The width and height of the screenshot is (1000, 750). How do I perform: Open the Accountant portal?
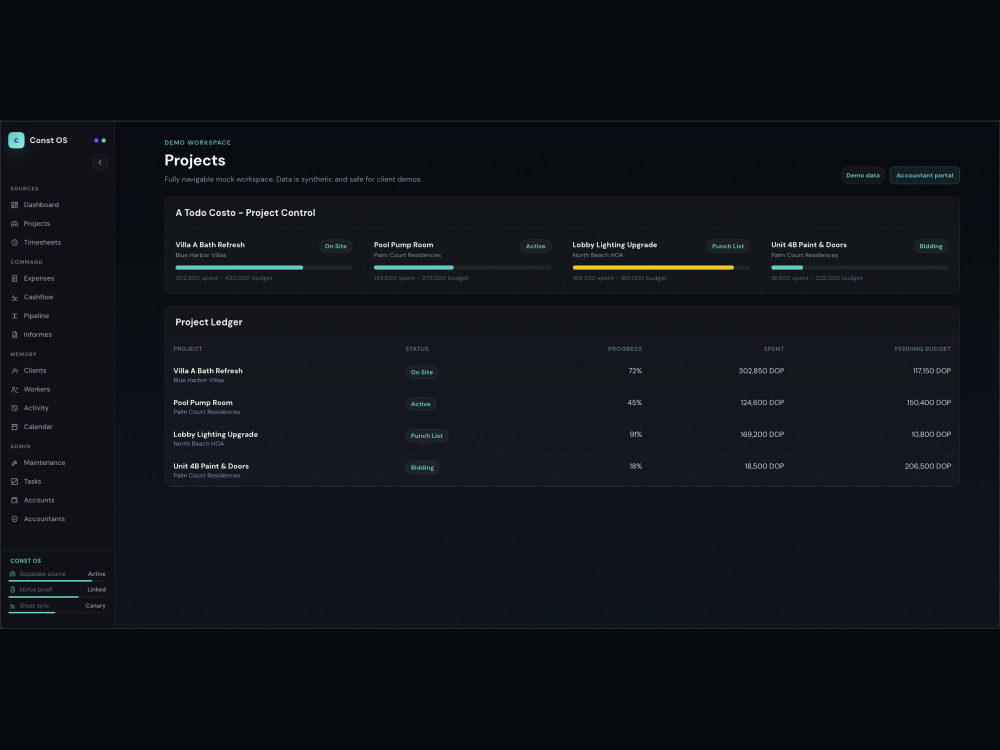click(x=924, y=175)
